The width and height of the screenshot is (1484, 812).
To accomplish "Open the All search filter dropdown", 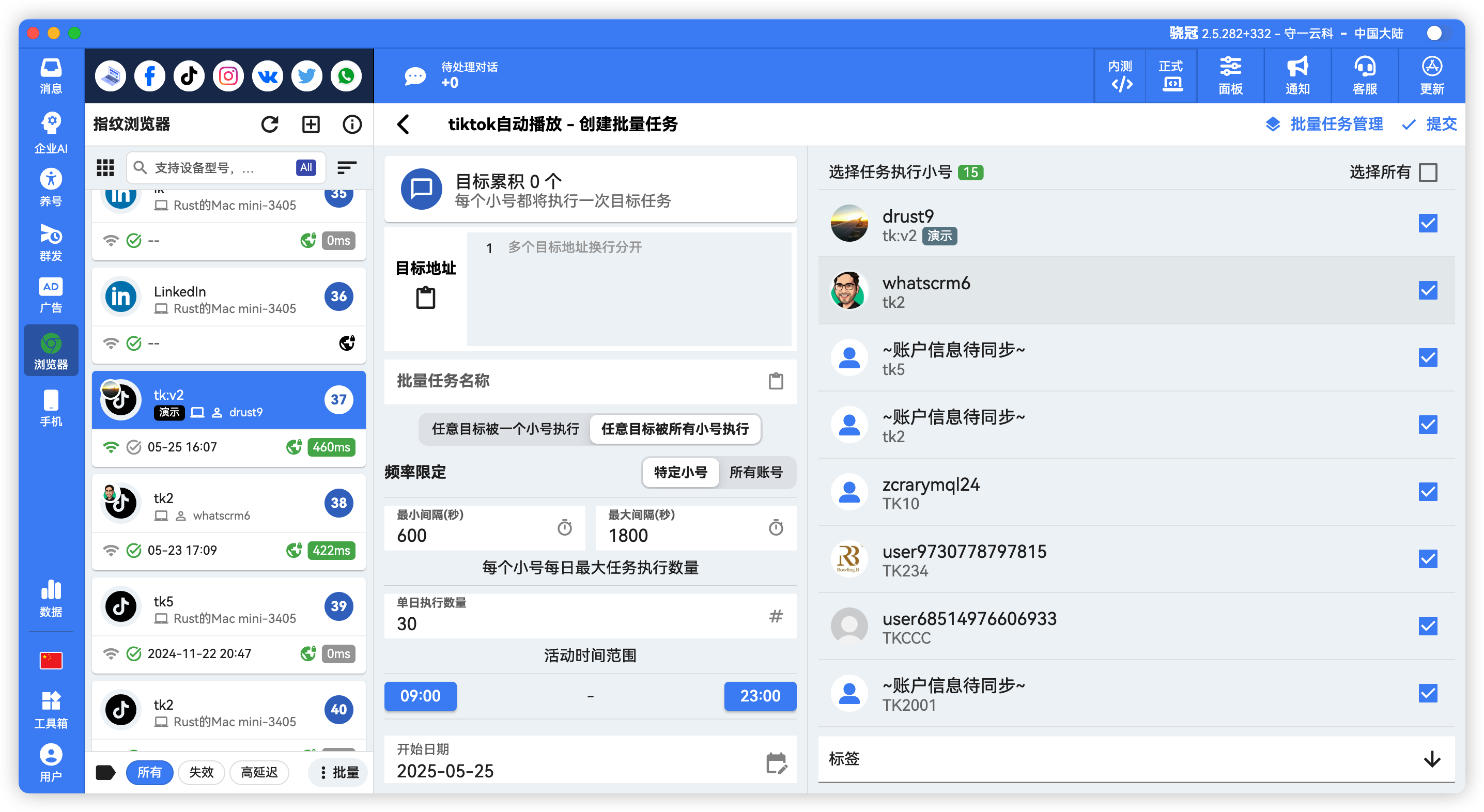I will point(306,167).
